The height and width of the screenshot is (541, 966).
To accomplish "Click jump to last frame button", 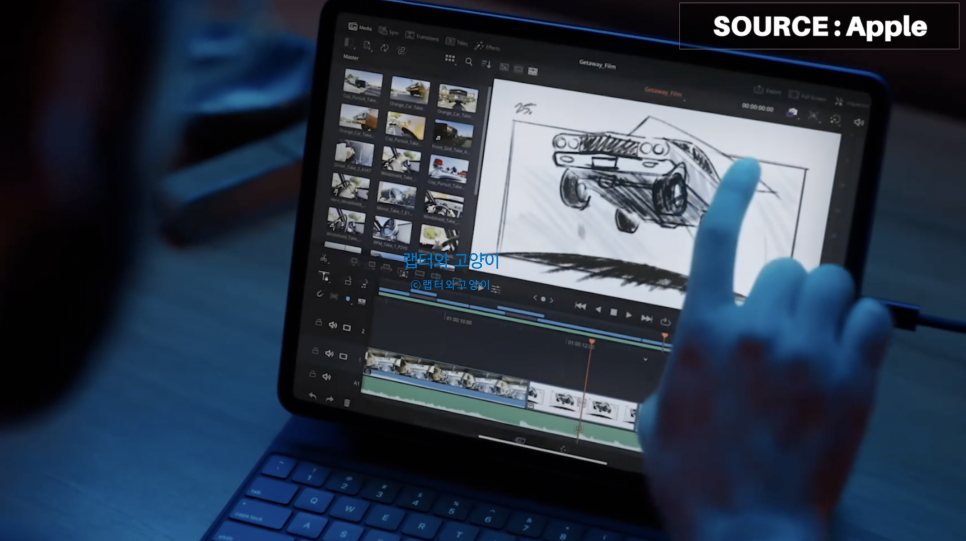I will 646,318.
